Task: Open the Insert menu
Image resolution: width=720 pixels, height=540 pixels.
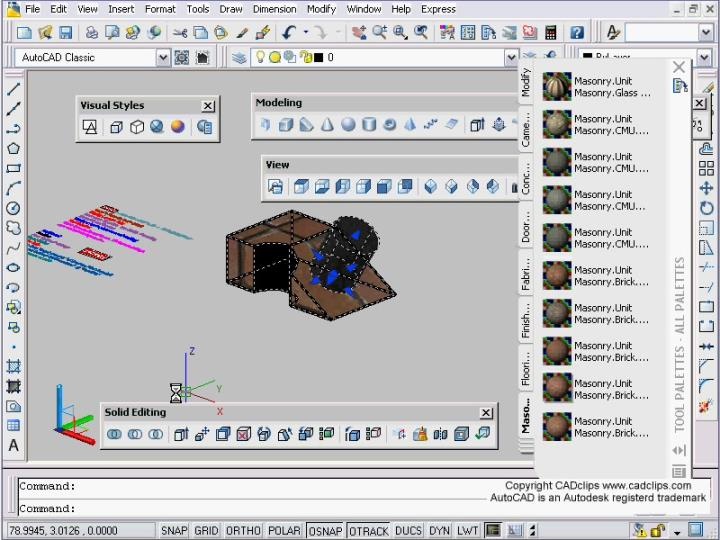Action: click(x=121, y=9)
